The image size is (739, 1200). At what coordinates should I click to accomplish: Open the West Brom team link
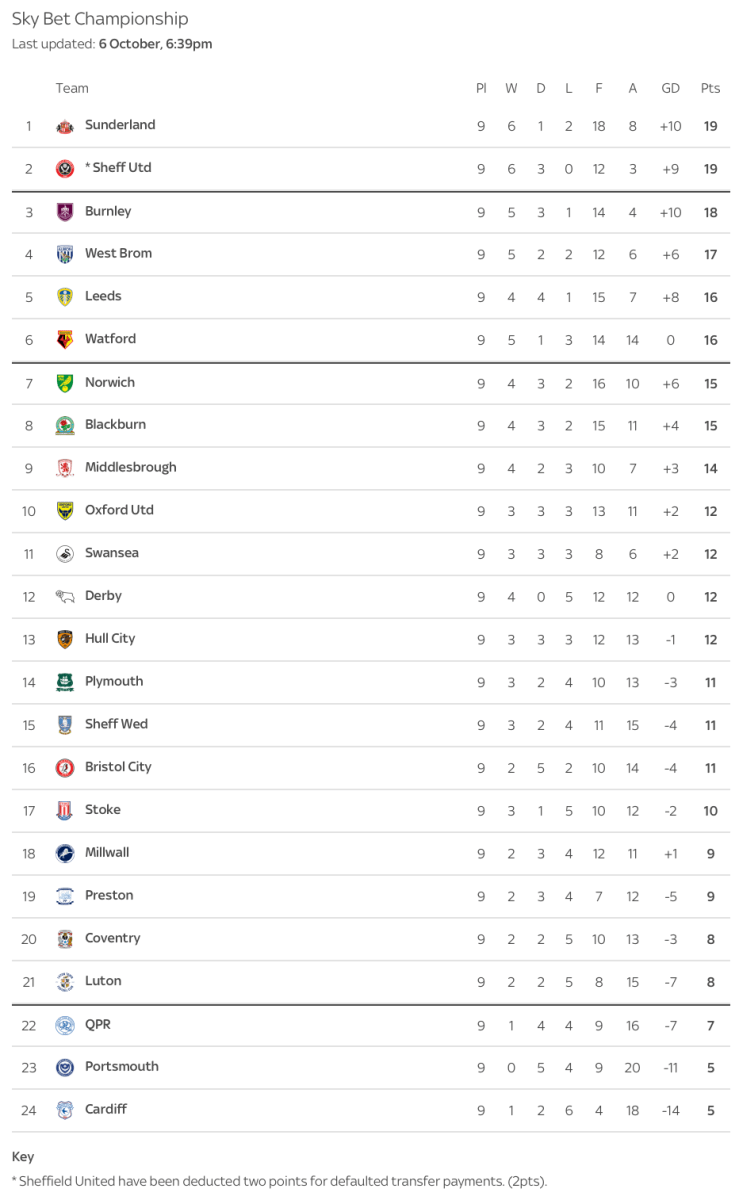(x=118, y=253)
